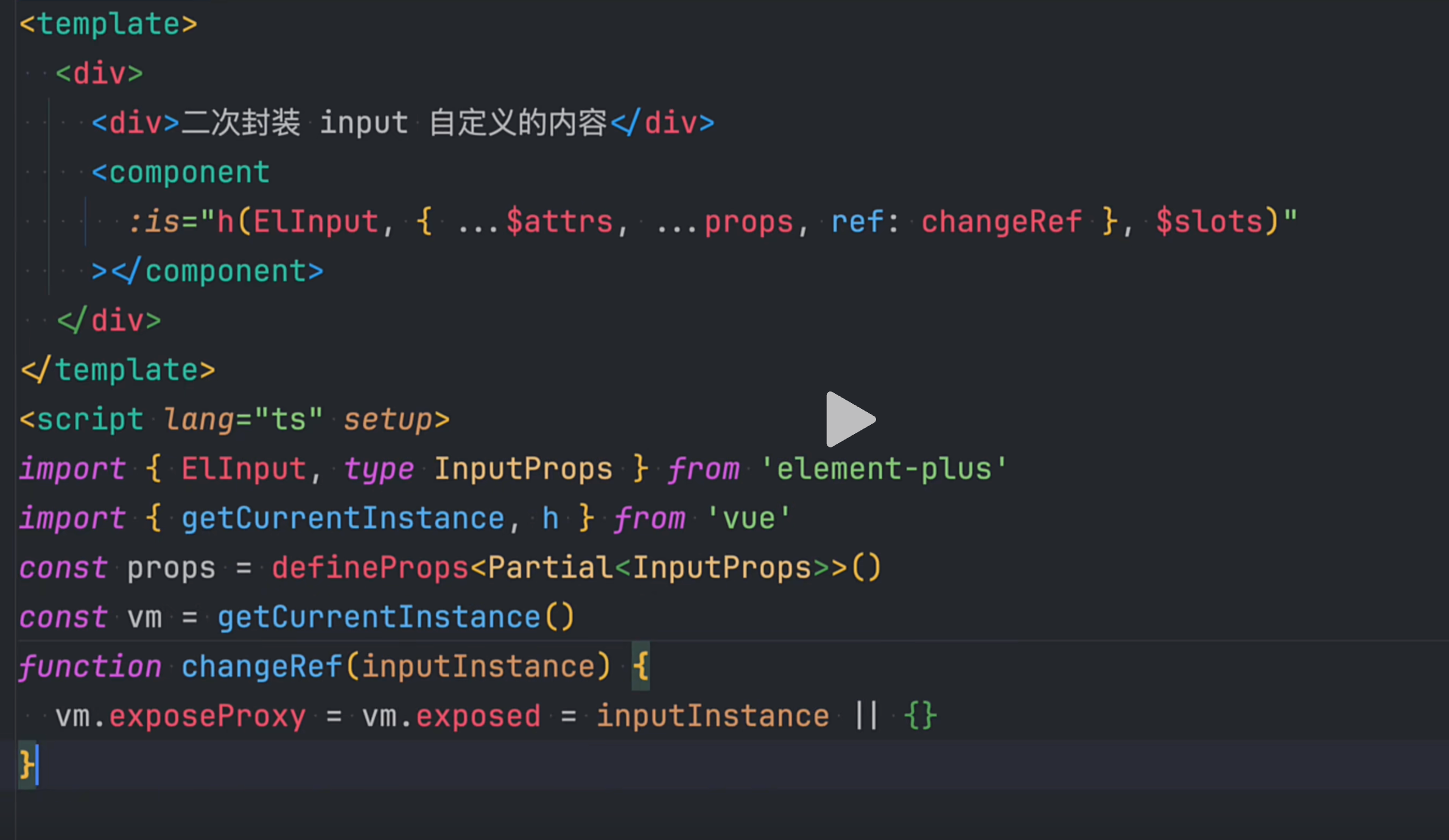This screenshot has width=1449, height=840.
Task: Click the vm variable declaration
Action: [145, 617]
